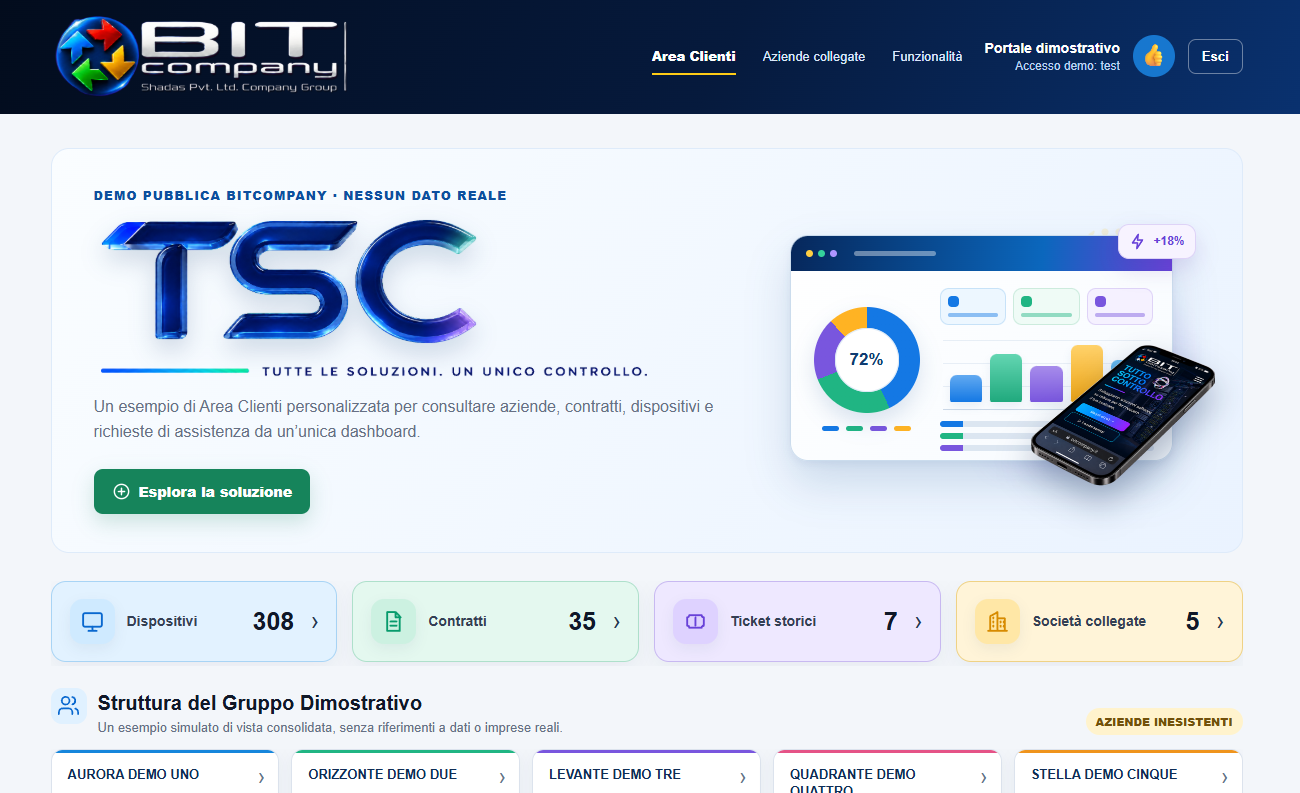Image resolution: width=1300 pixels, height=793 pixels.
Task: Select the AURORA DEMO UNO company name
Action: pyautogui.click(x=133, y=774)
